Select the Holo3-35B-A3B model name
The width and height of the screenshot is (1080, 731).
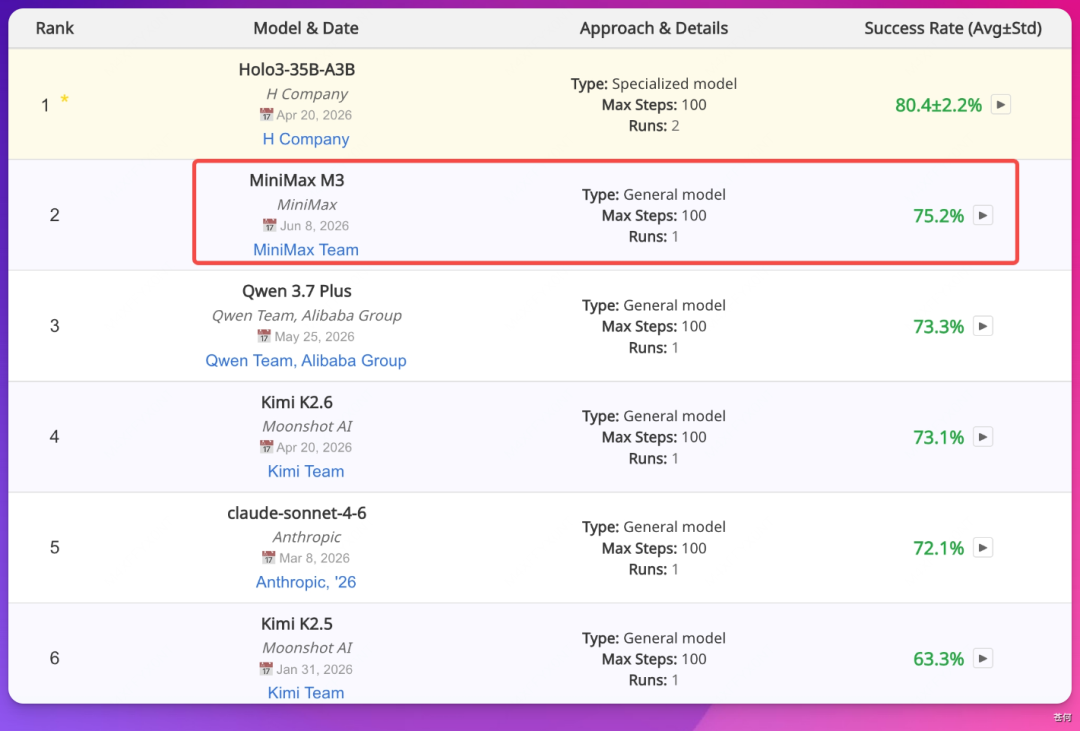click(x=297, y=70)
